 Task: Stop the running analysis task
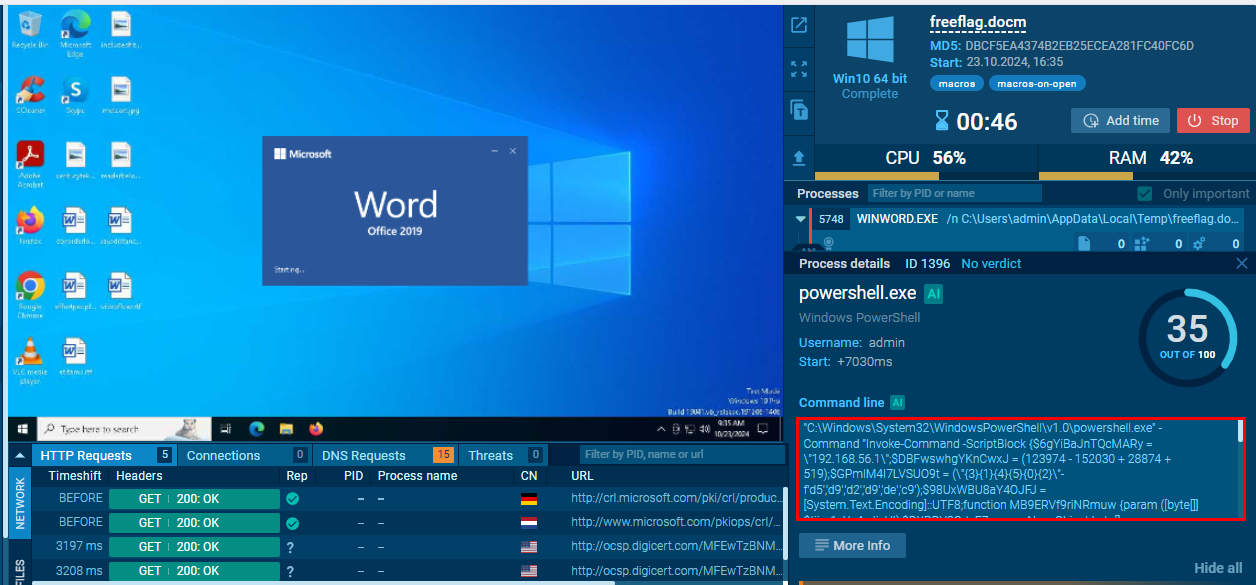pos(1213,120)
